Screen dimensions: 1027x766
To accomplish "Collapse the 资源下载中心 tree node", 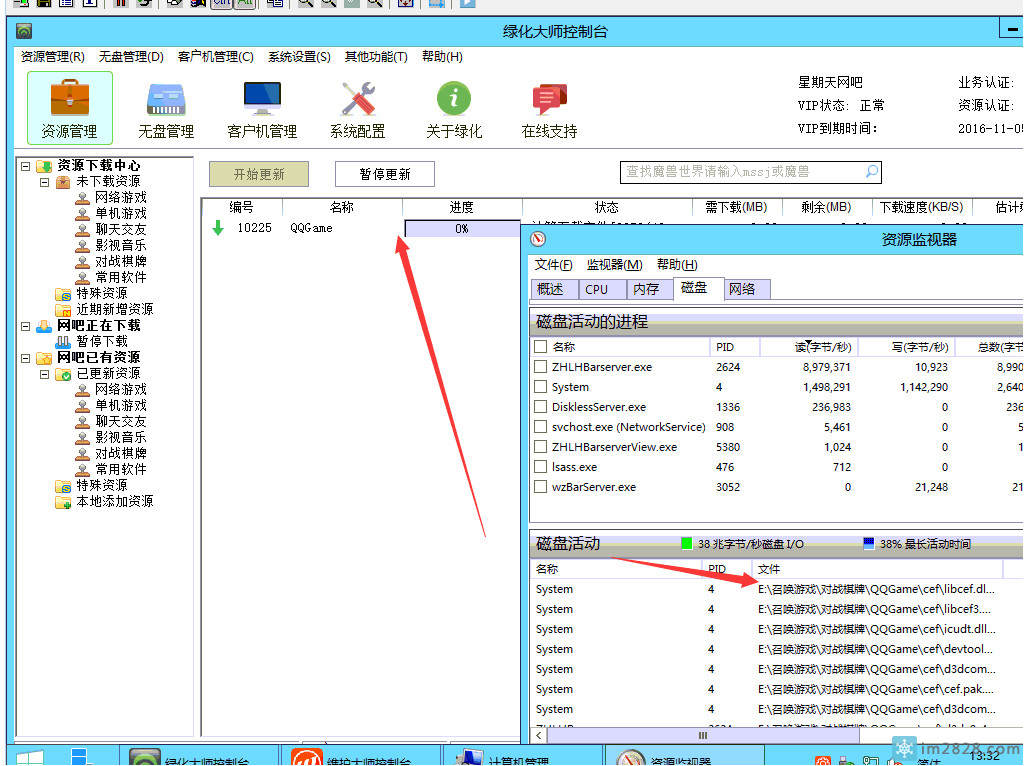I will [x=26, y=166].
